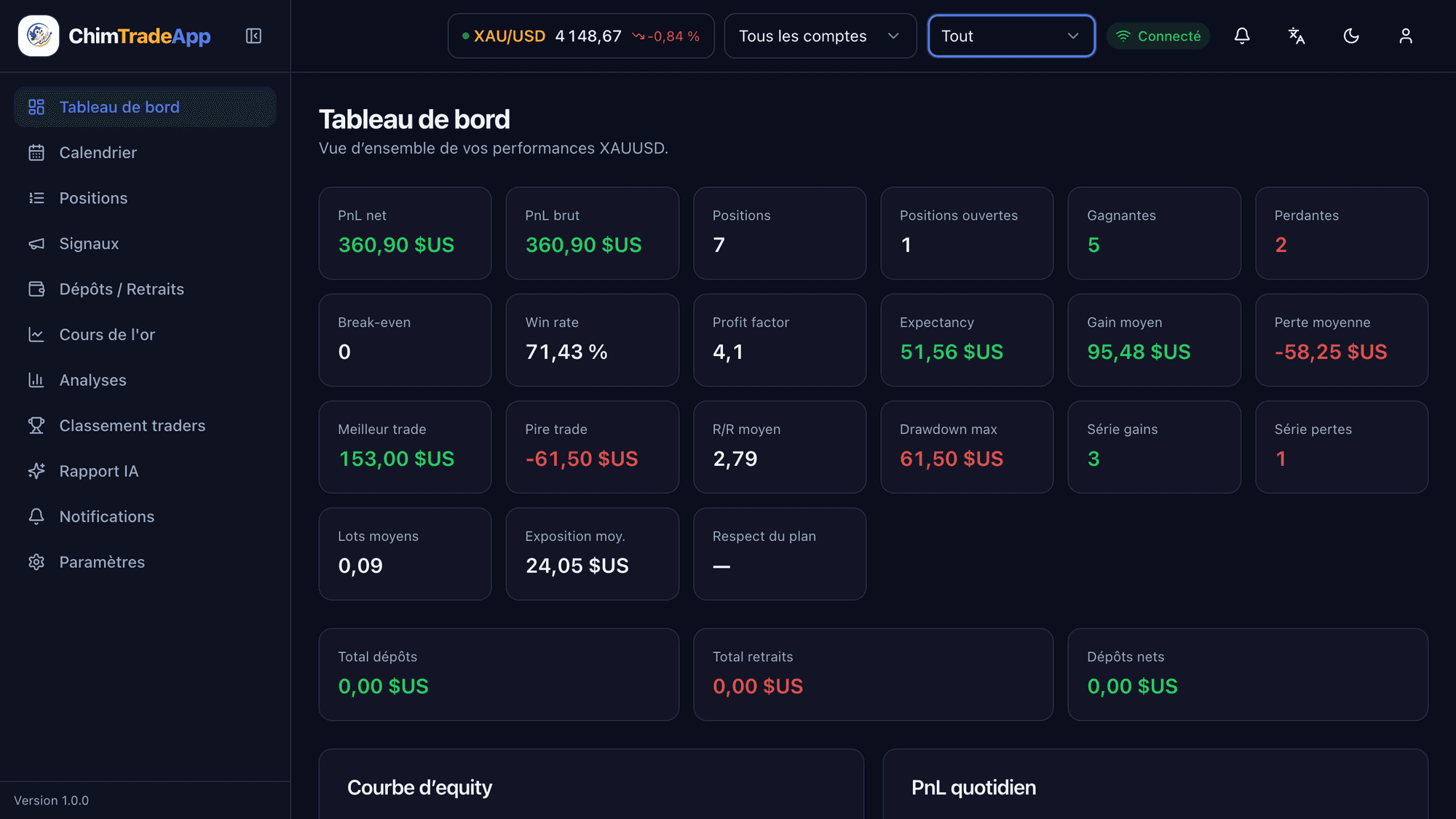Click the Respect du plan card
1456x819 pixels.
tap(780, 554)
